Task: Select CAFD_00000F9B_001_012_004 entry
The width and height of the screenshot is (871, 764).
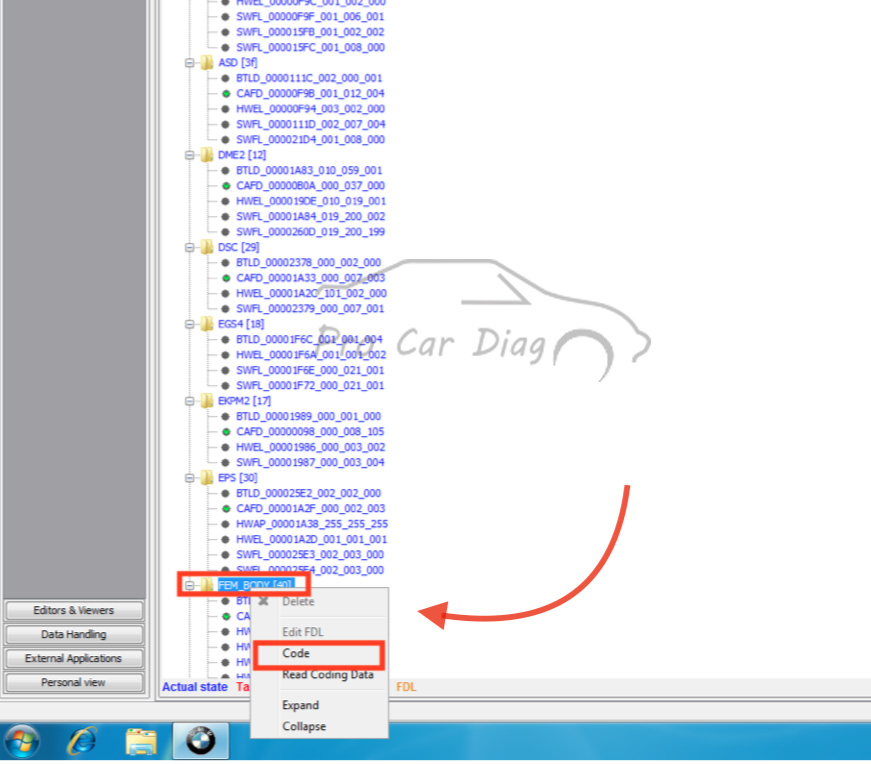Action: (311, 93)
